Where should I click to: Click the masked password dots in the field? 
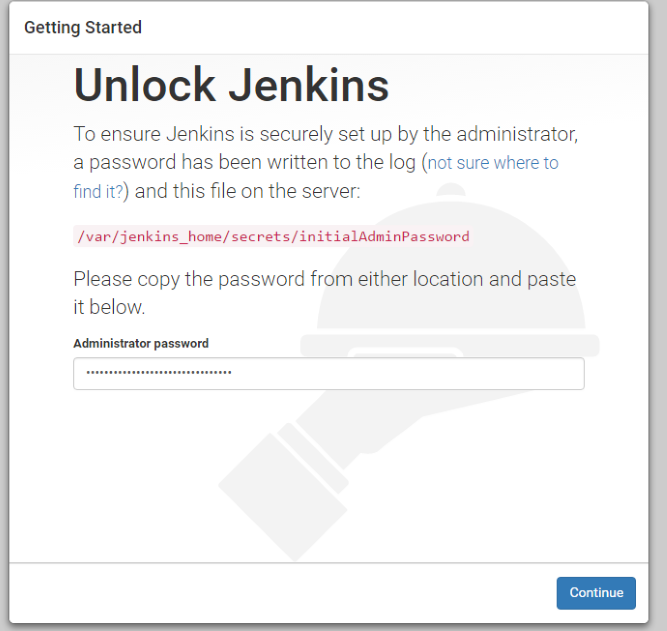[x=159, y=373]
